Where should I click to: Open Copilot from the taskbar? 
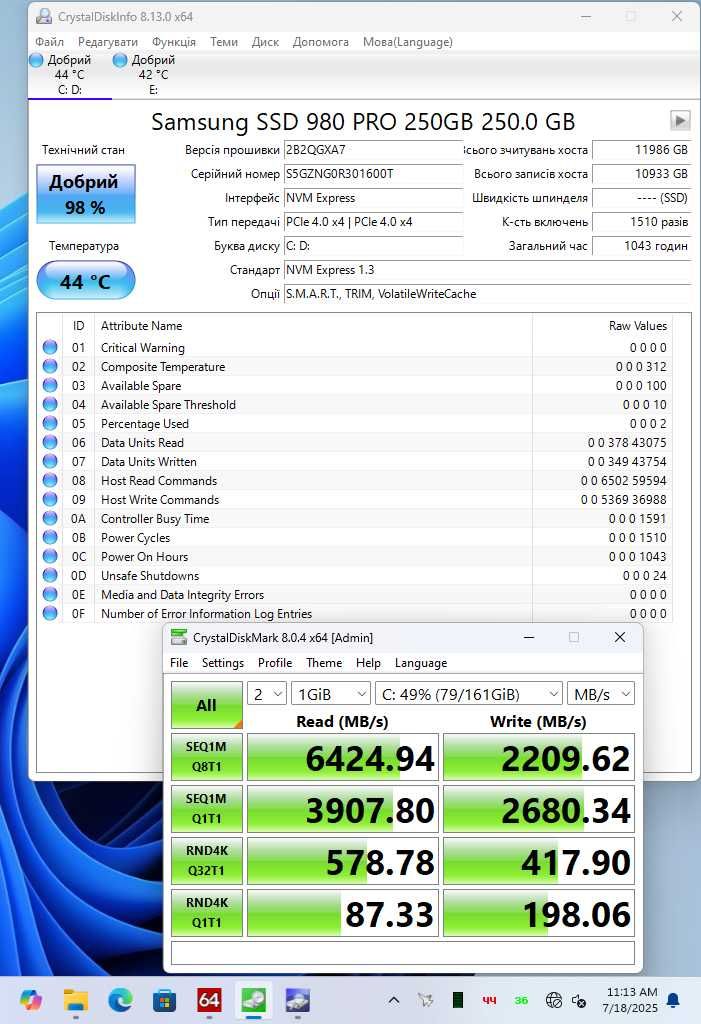tap(31, 1000)
